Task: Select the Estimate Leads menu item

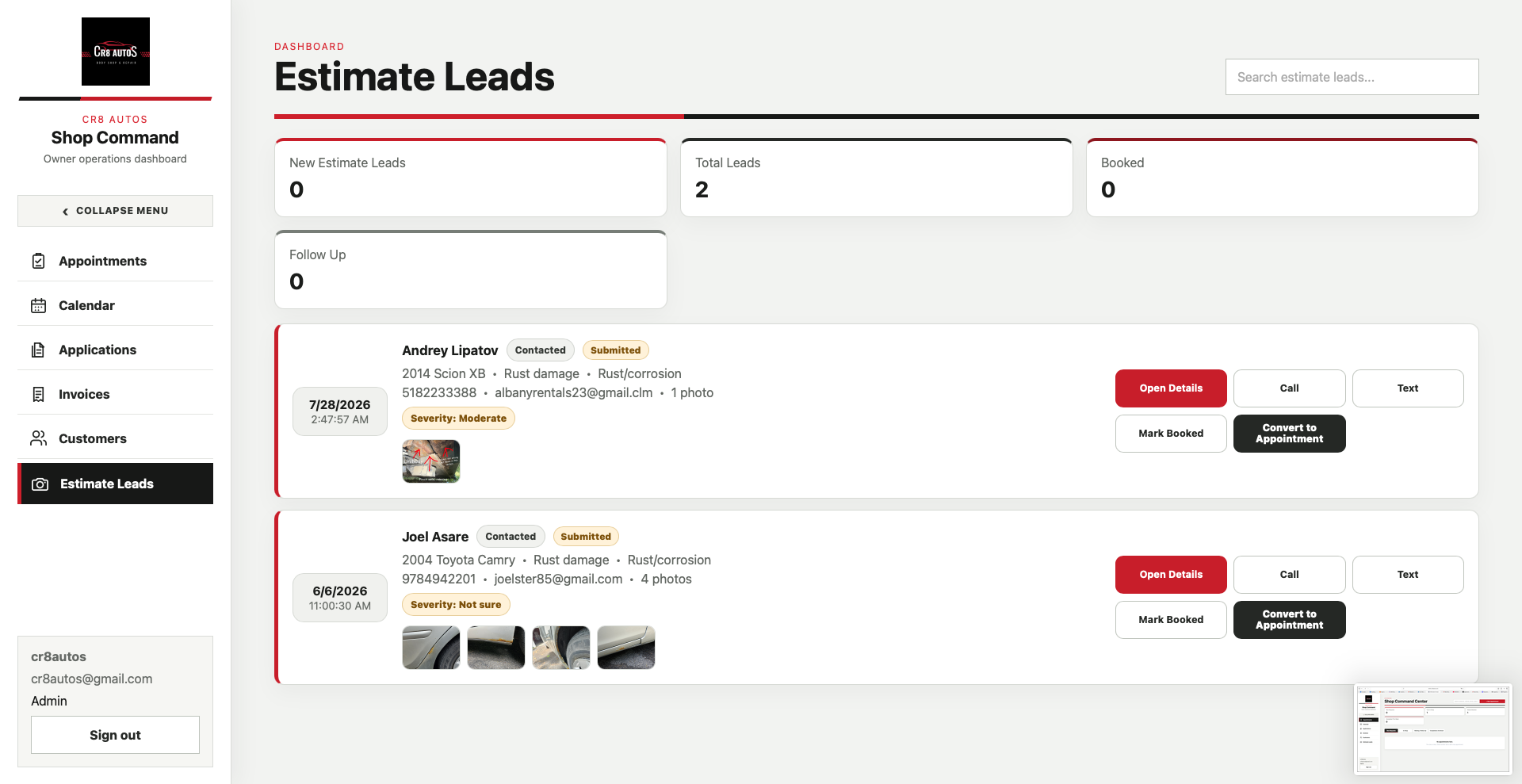Action: [x=116, y=484]
